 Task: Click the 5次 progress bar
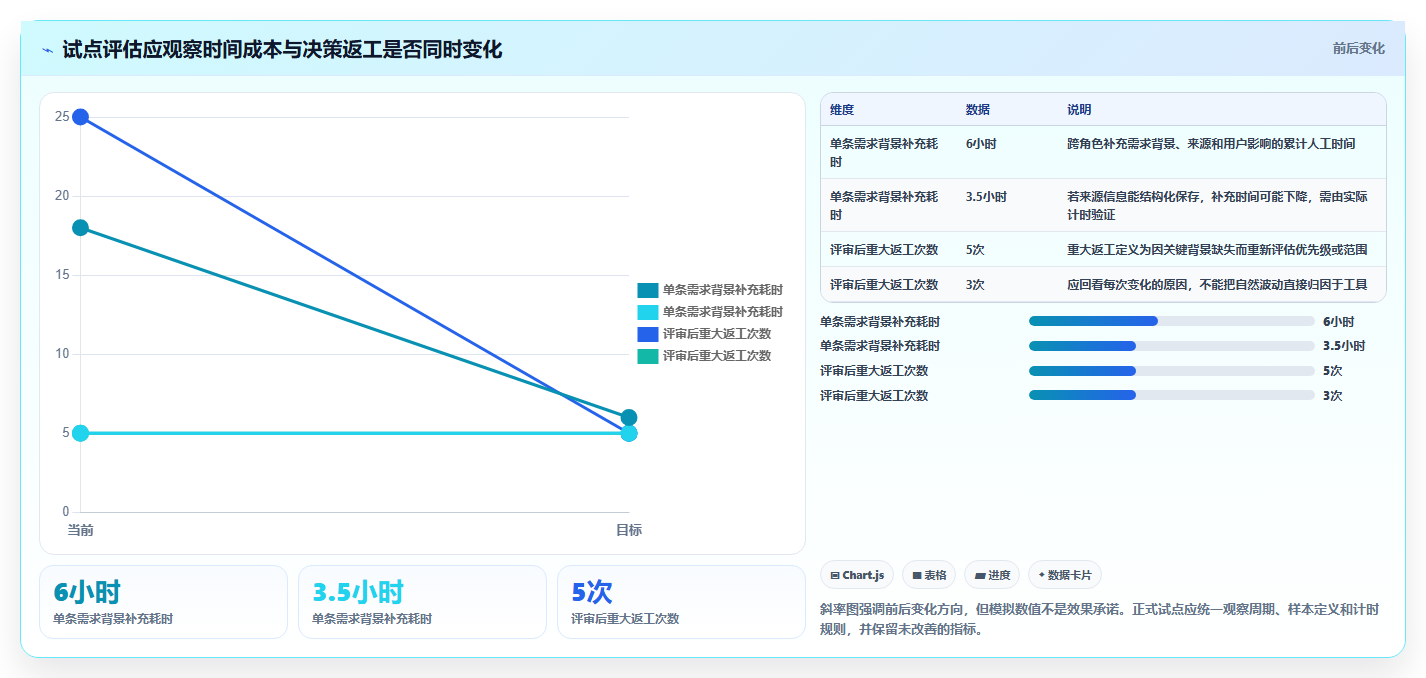click(x=1171, y=370)
